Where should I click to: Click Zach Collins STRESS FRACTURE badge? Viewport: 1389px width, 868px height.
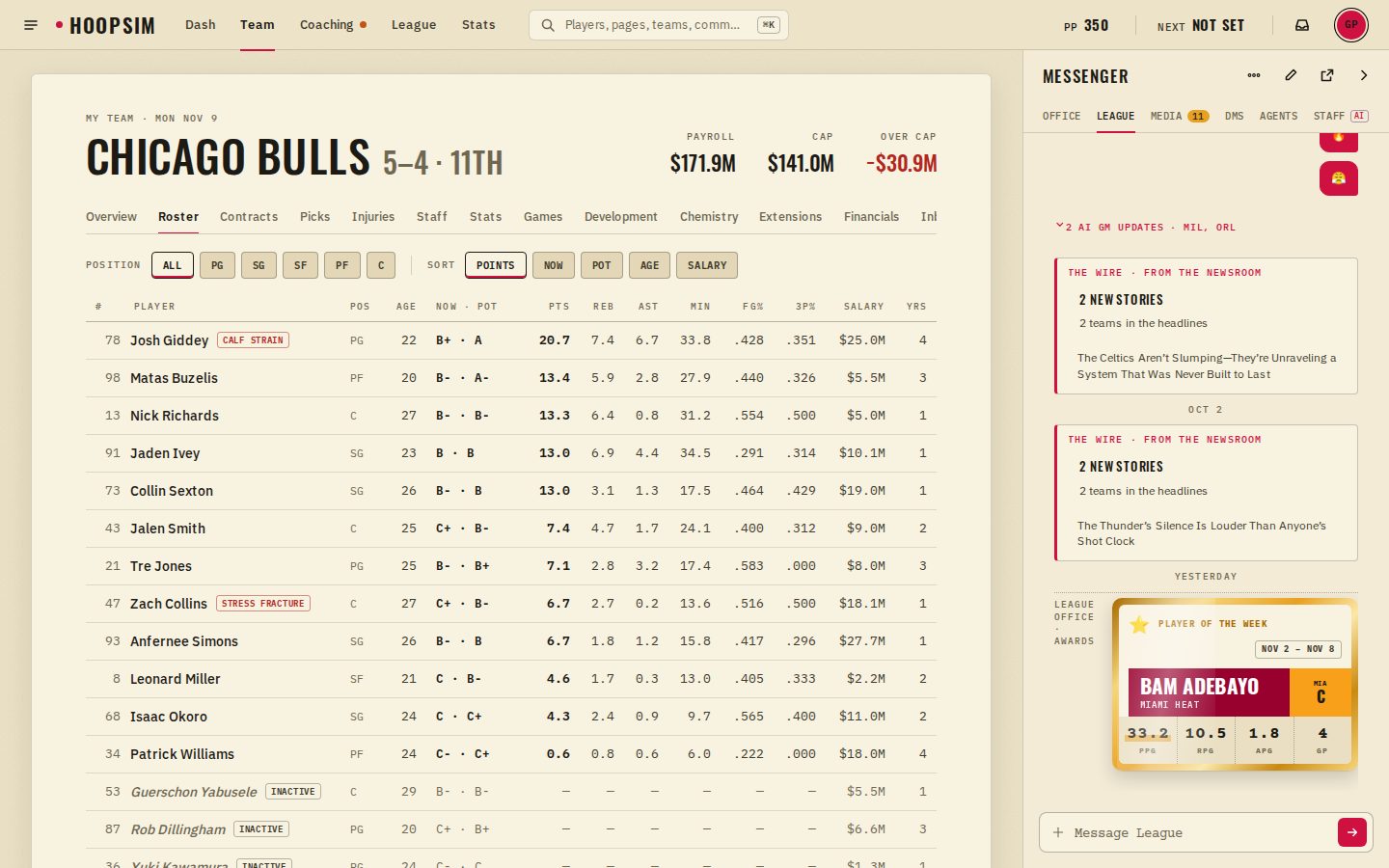point(263,604)
